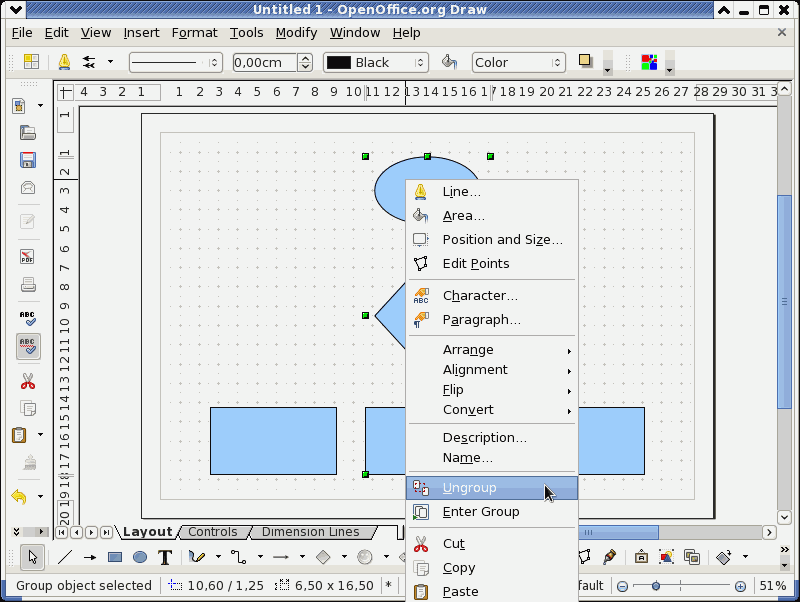Click the Print icon in left toolbar
Screen dimensions: 800x602
pyautogui.click(x=28, y=284)
